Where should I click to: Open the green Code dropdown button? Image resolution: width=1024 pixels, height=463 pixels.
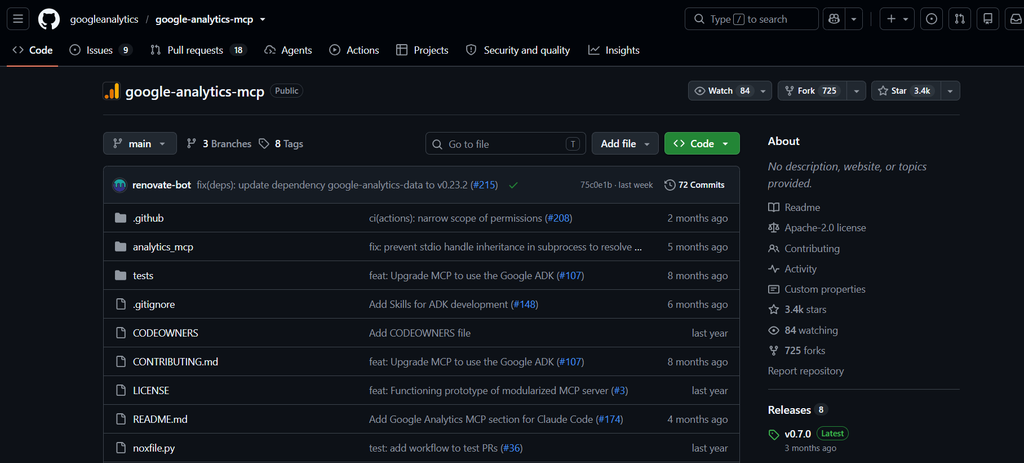click(x=702, y=144)
